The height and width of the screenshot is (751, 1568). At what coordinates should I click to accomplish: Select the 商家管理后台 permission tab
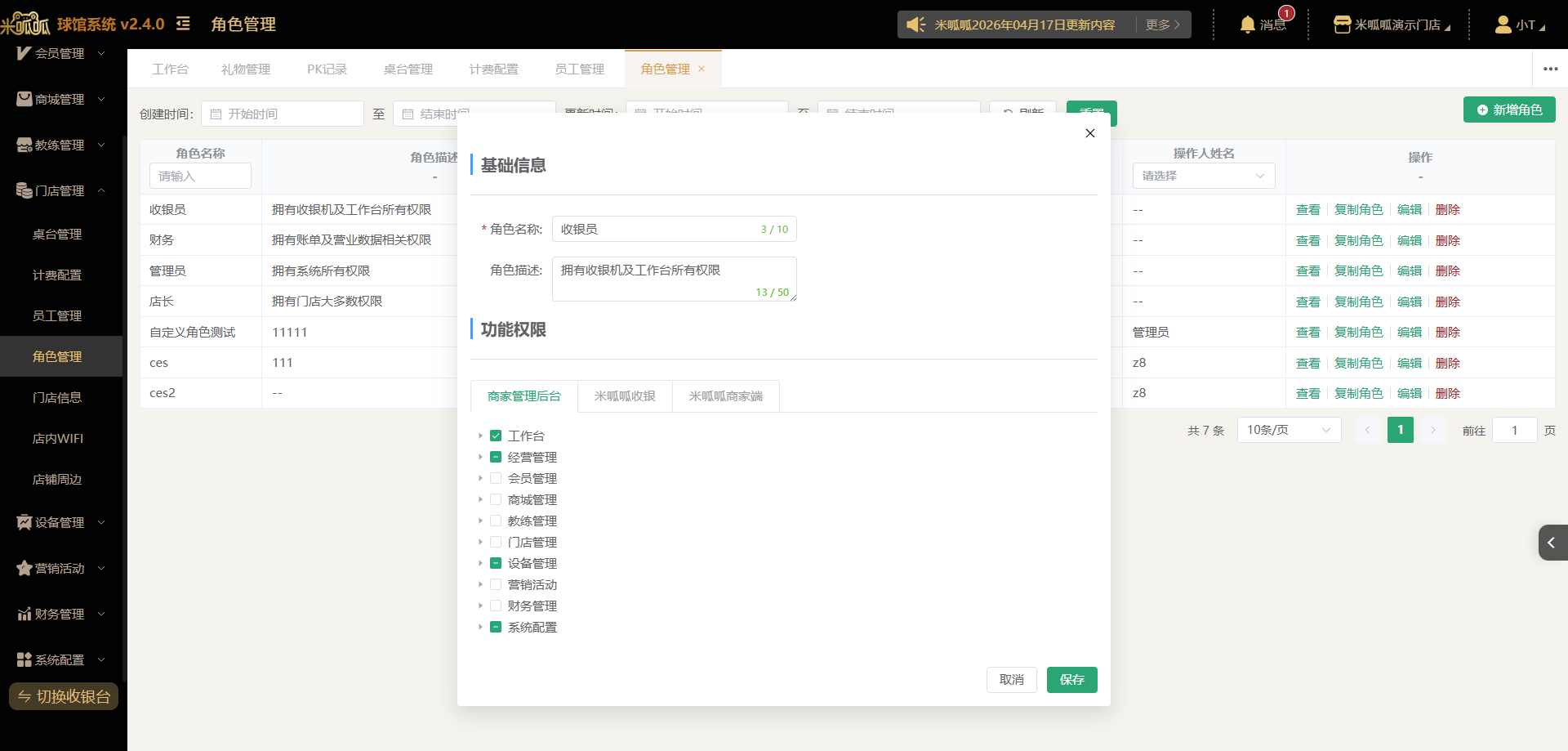pyautogui.click(x=524, y=396)
